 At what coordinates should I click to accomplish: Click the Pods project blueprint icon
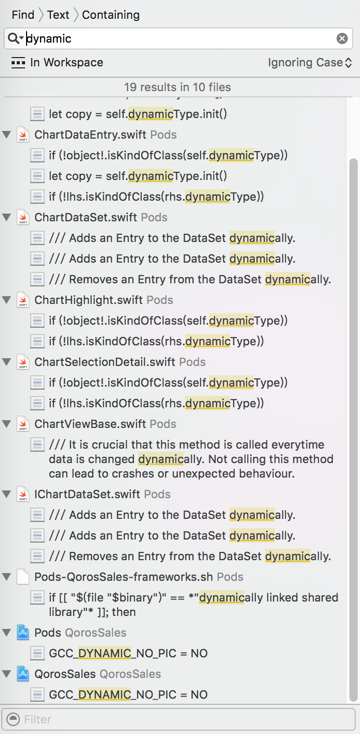pos(22,633)
